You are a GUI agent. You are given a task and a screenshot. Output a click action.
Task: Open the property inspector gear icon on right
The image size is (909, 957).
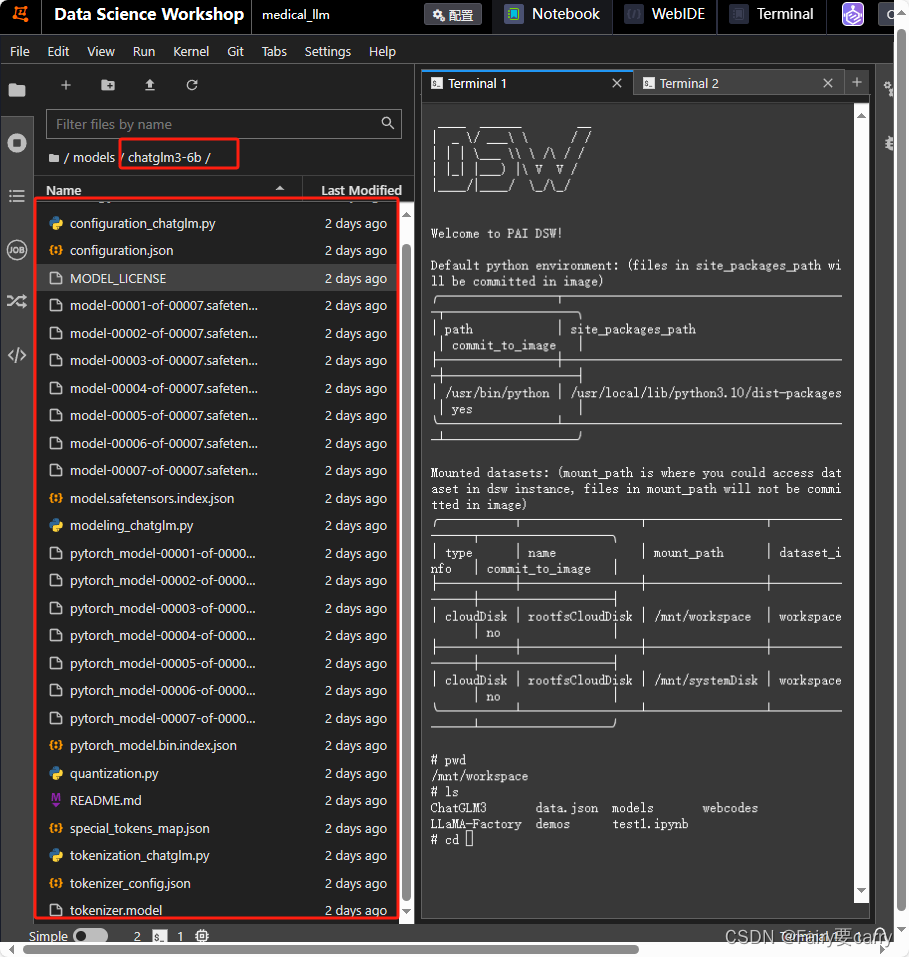tap(888, 88)
